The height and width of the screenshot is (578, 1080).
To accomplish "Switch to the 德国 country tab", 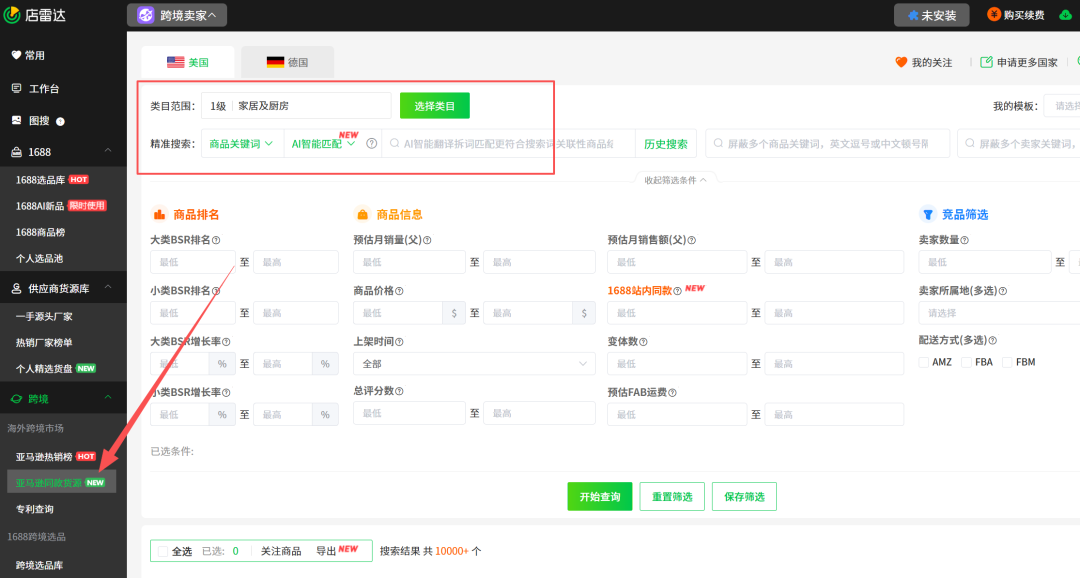I will [x=288, y=61].
